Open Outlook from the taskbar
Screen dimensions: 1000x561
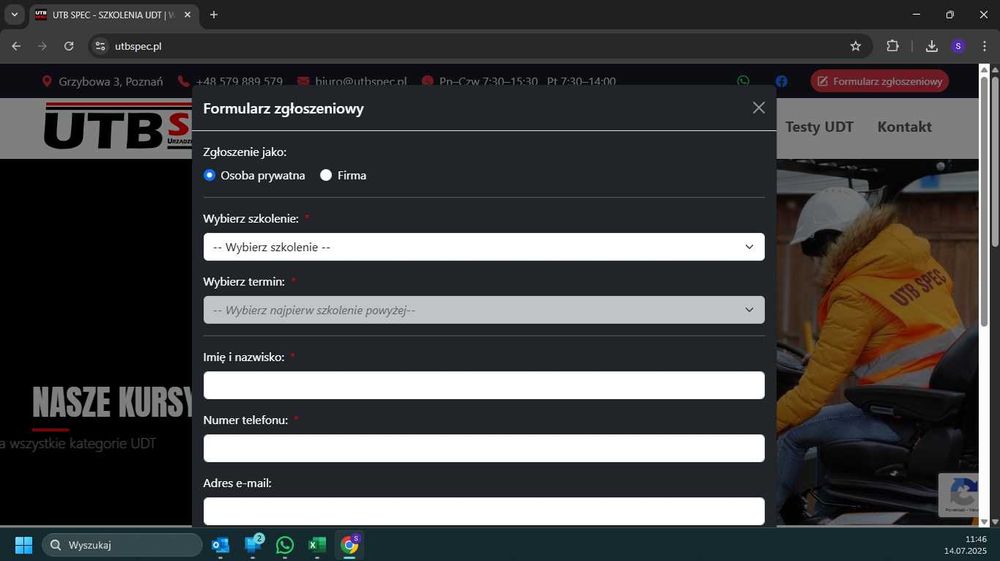point(221,545)
